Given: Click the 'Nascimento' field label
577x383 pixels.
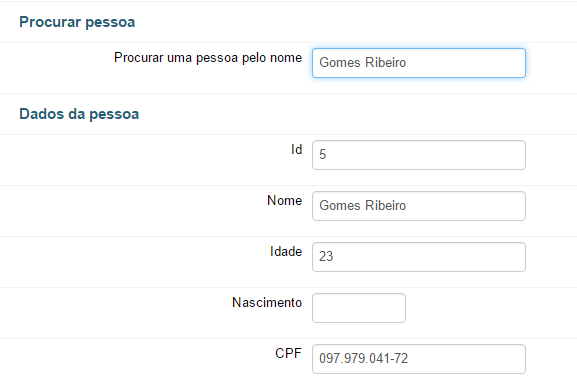Looking at the screenshot, I should (x=267, y=302).
